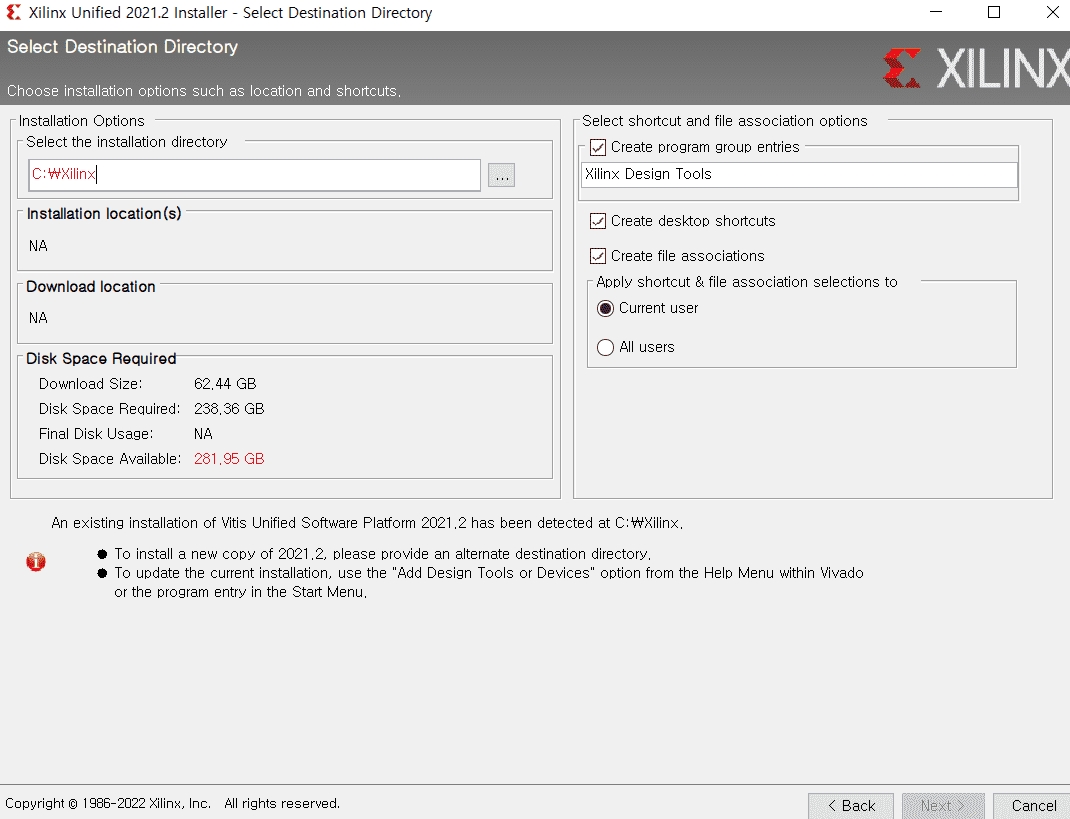Click the Download Size label

coord(91,384)
